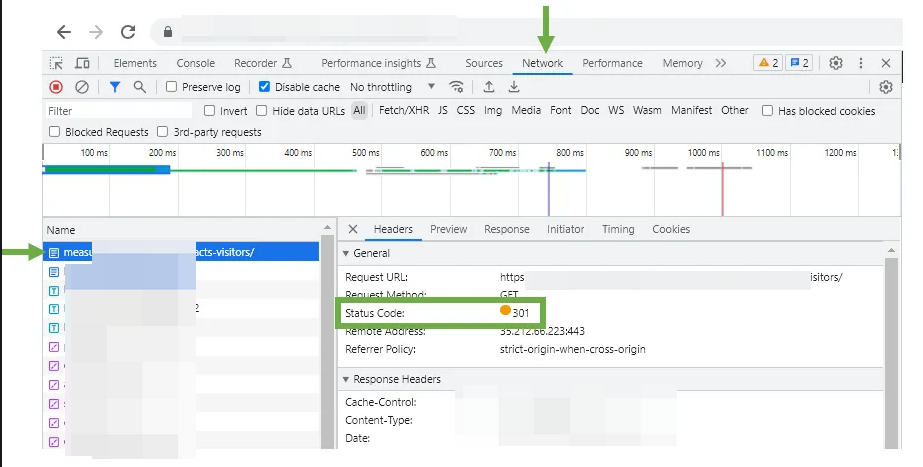Switch to the Console tab

coord(195,63)
